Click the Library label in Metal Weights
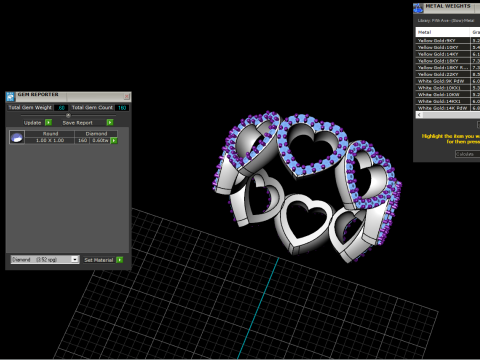Screen dimensions: 480x360 click(x=446, y=21)
